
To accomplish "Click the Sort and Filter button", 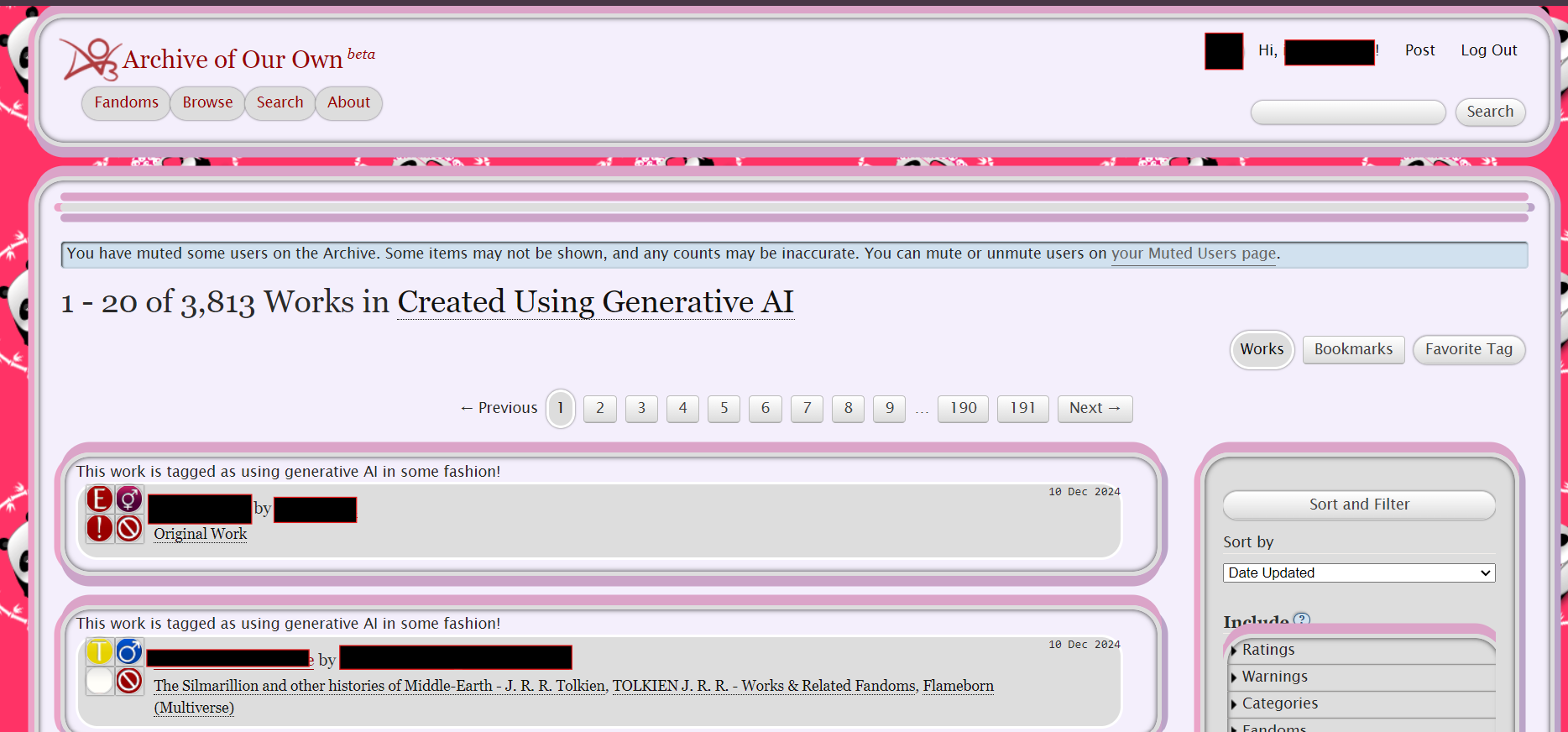I will pyautogui.click(x=1359, y=505).
